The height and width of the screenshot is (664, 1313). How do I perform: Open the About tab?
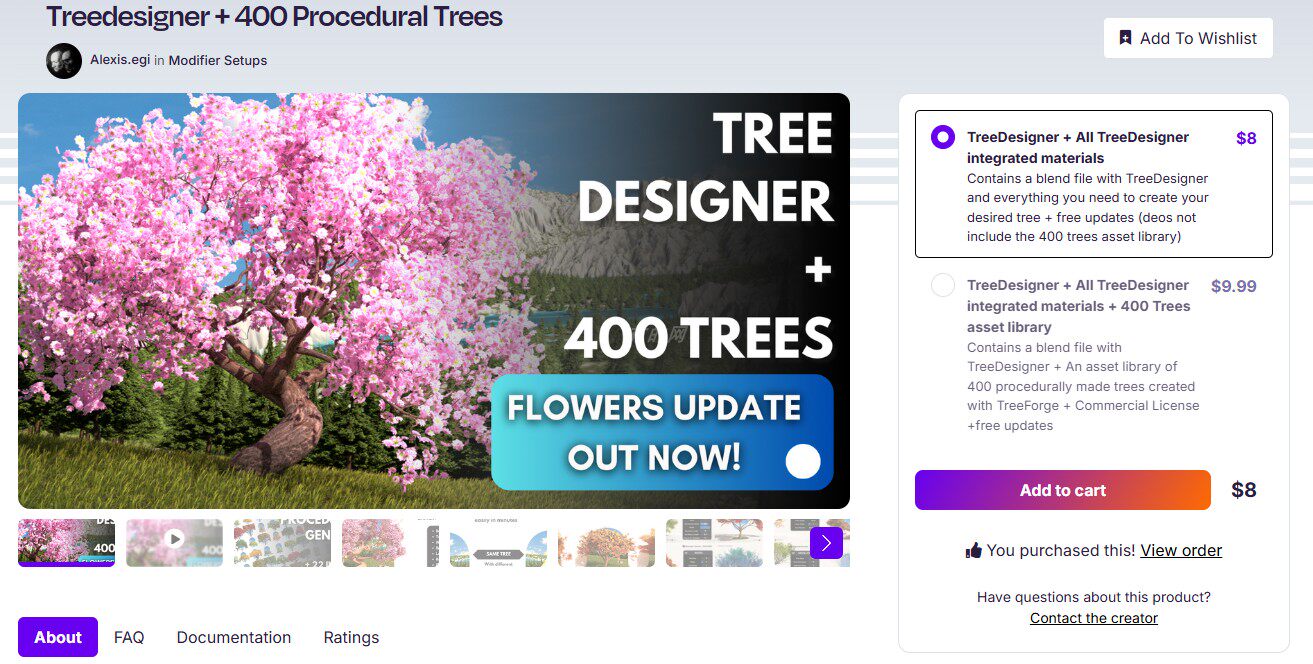point(58,637)
